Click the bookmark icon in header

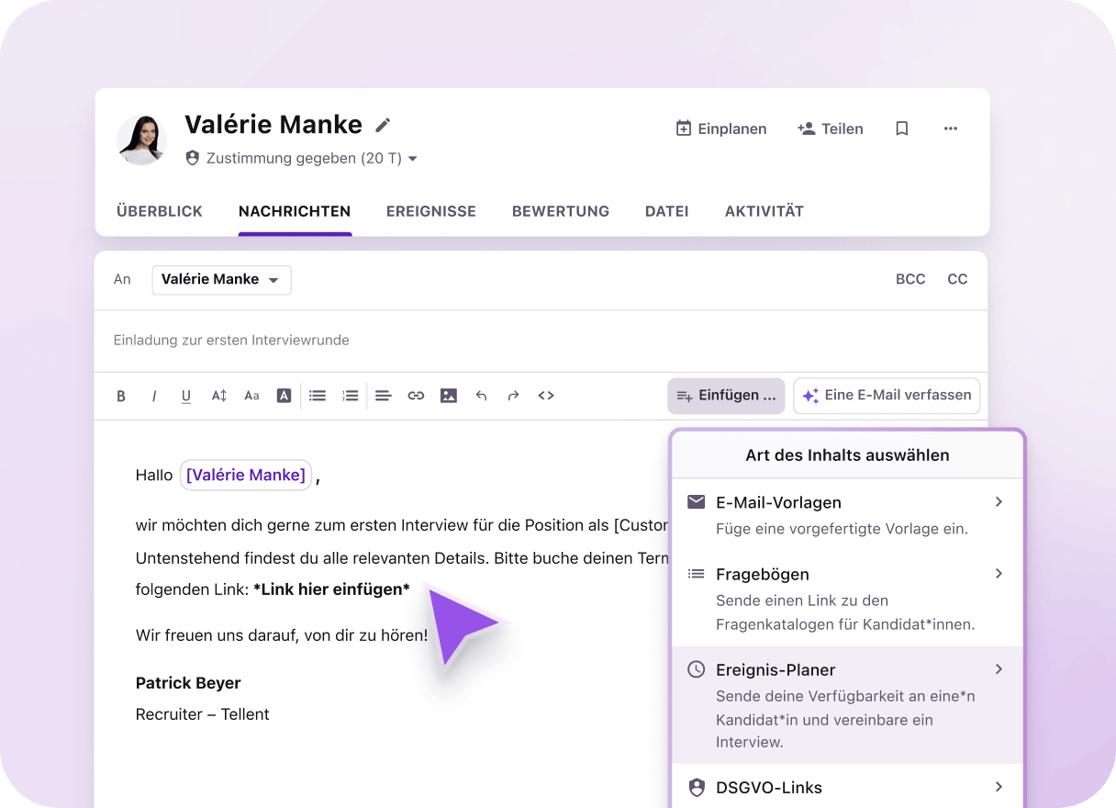(902, 129)
